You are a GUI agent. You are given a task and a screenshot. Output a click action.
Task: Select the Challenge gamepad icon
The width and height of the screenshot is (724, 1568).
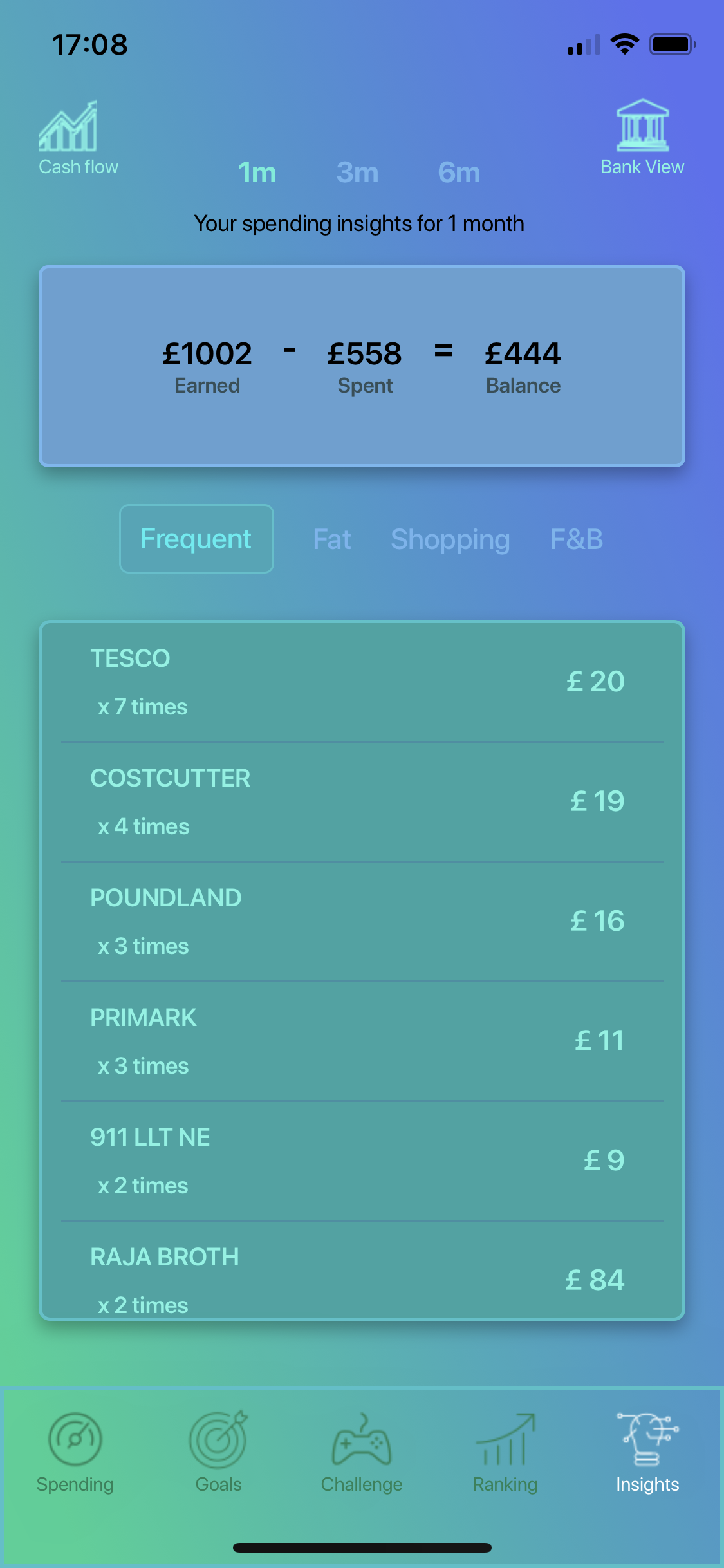click(362, 1440)
